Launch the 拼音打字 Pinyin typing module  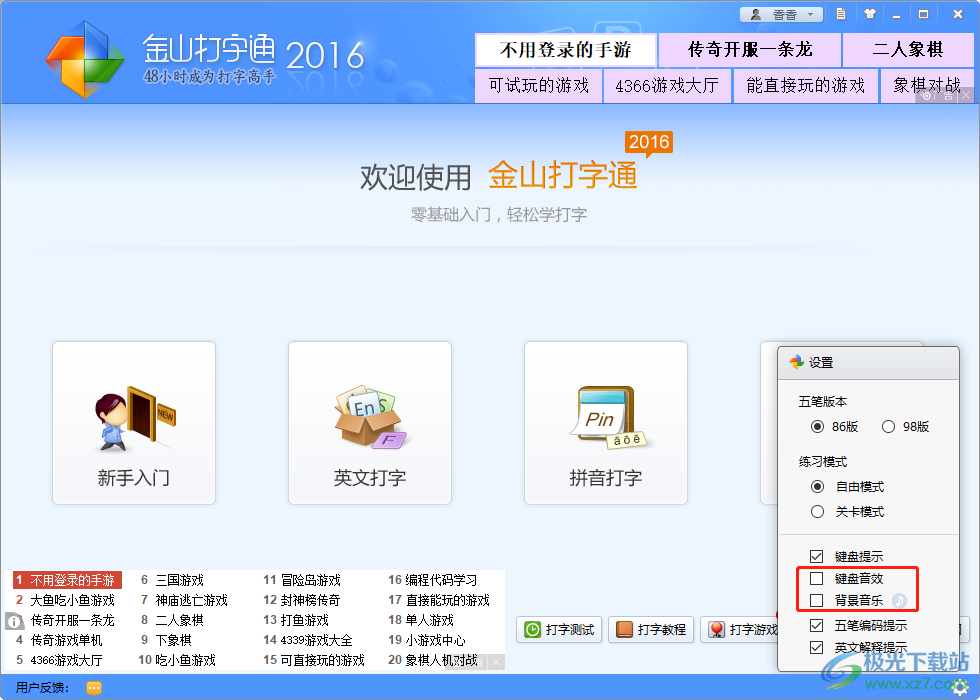pyautogui.click(x=606, y=422)
